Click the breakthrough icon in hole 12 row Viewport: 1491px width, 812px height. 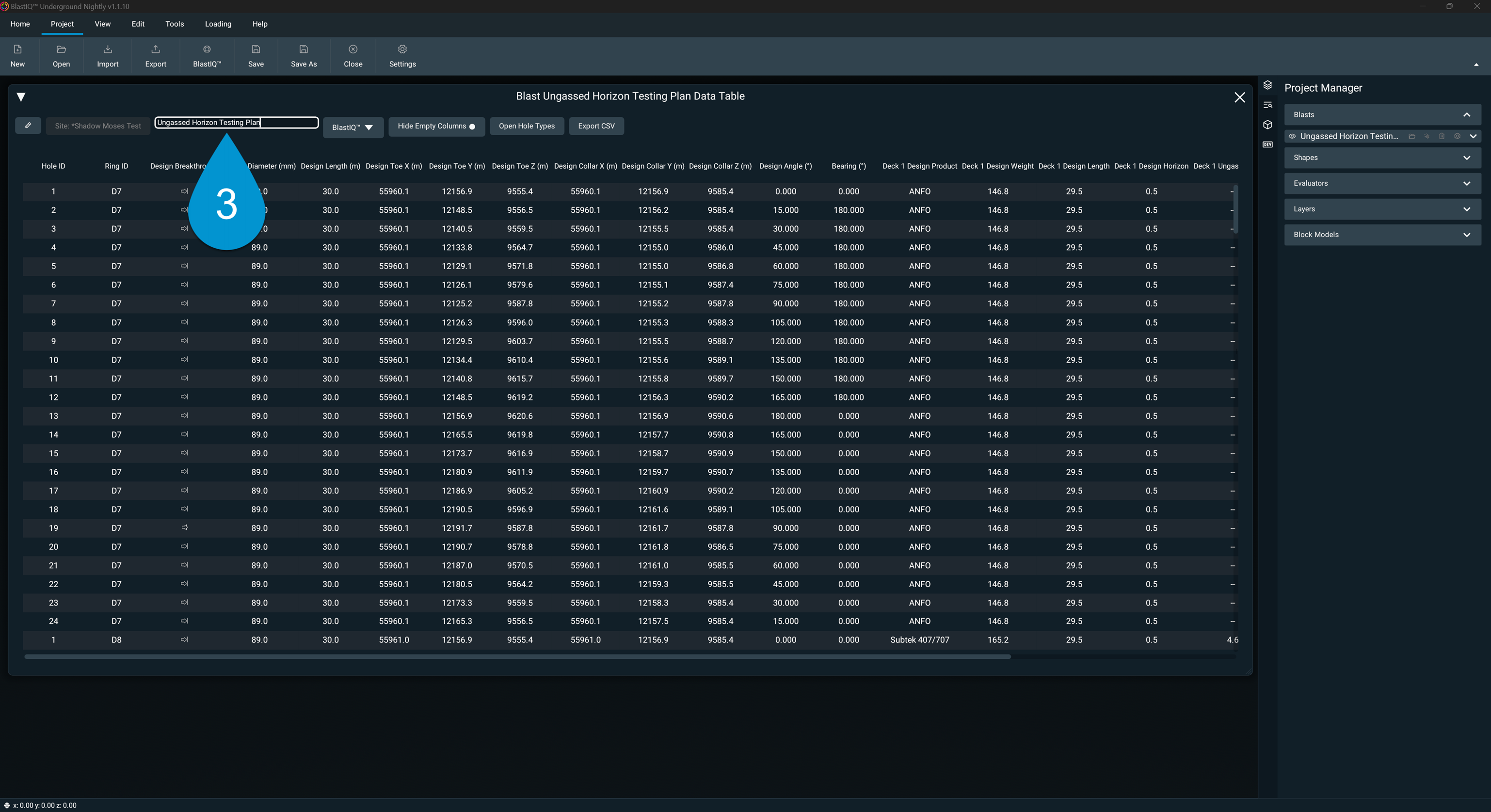[185, 397]
